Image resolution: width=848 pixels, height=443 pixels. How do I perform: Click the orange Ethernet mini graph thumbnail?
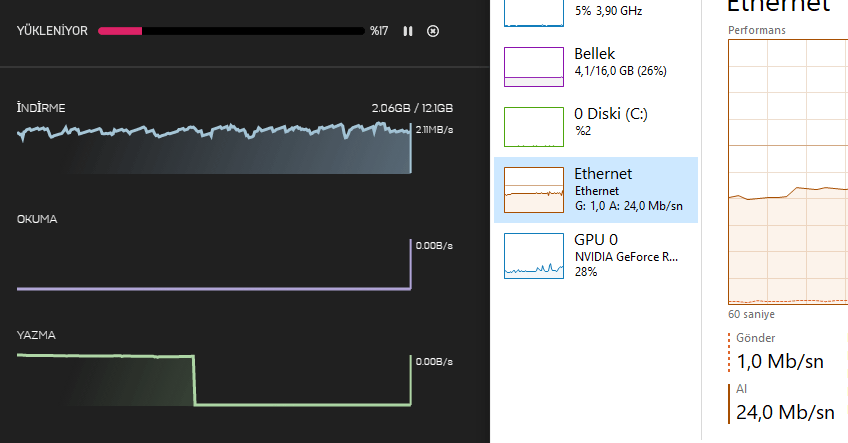[x=534, y=190]
